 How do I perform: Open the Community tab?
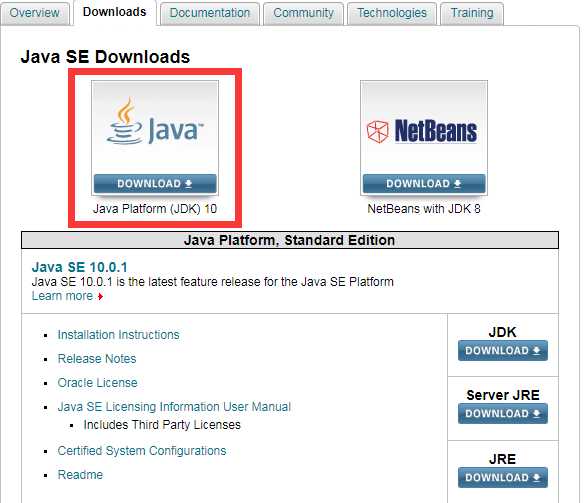(303, 13)
